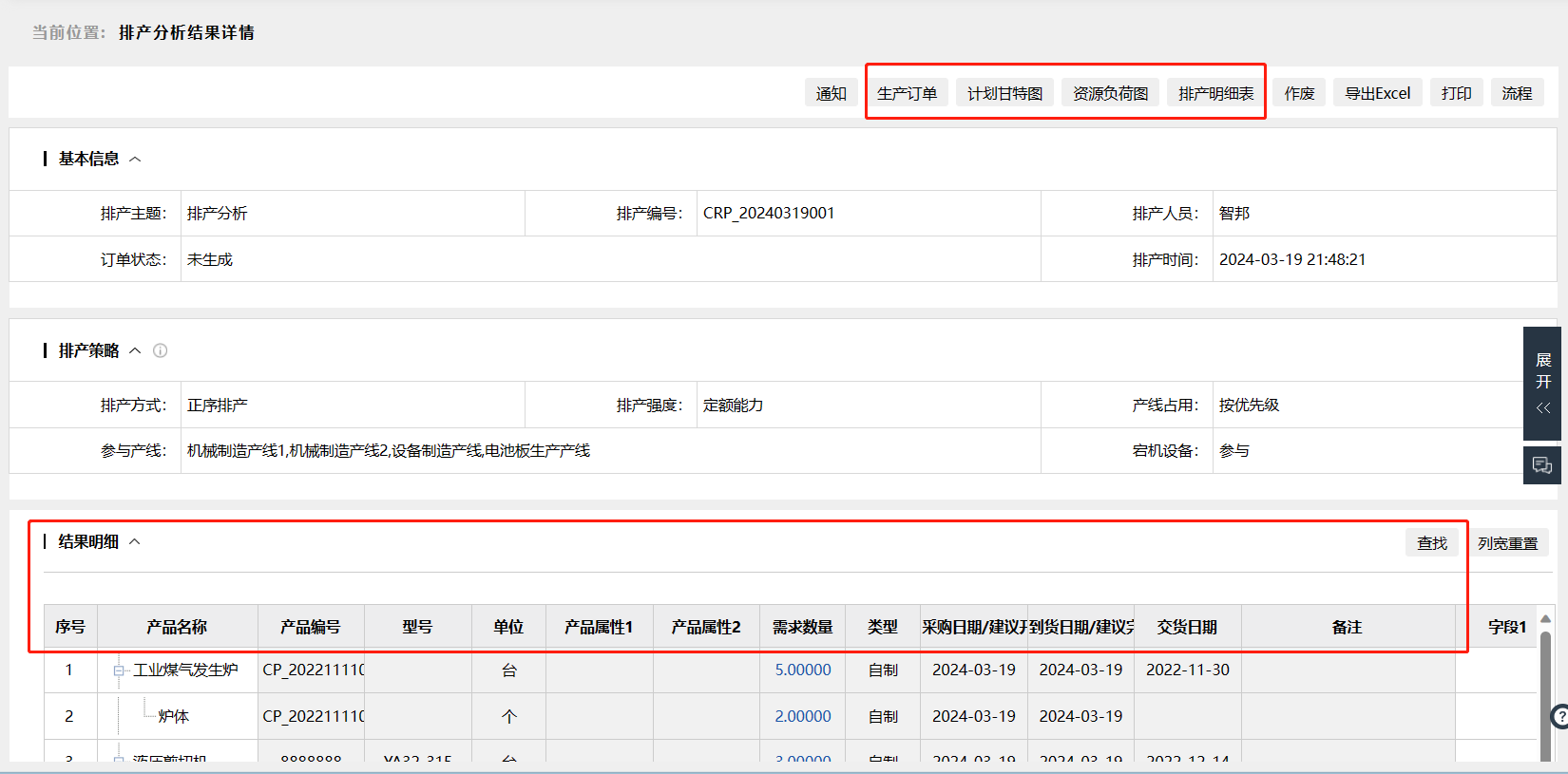Click the 备注 column header
Screen dimensions: 1568x774
click(x=1348, y=627)
